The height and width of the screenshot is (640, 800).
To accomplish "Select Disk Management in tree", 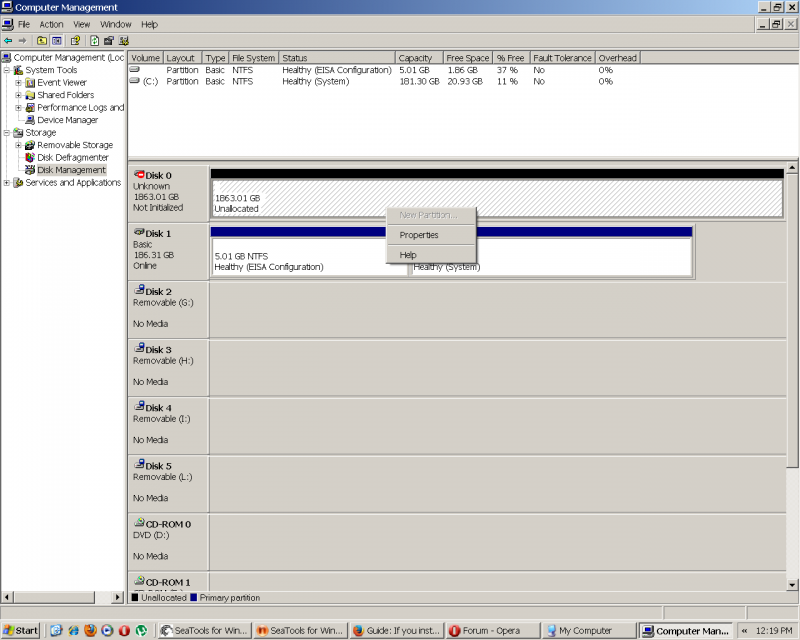I will tap(71, 170).
